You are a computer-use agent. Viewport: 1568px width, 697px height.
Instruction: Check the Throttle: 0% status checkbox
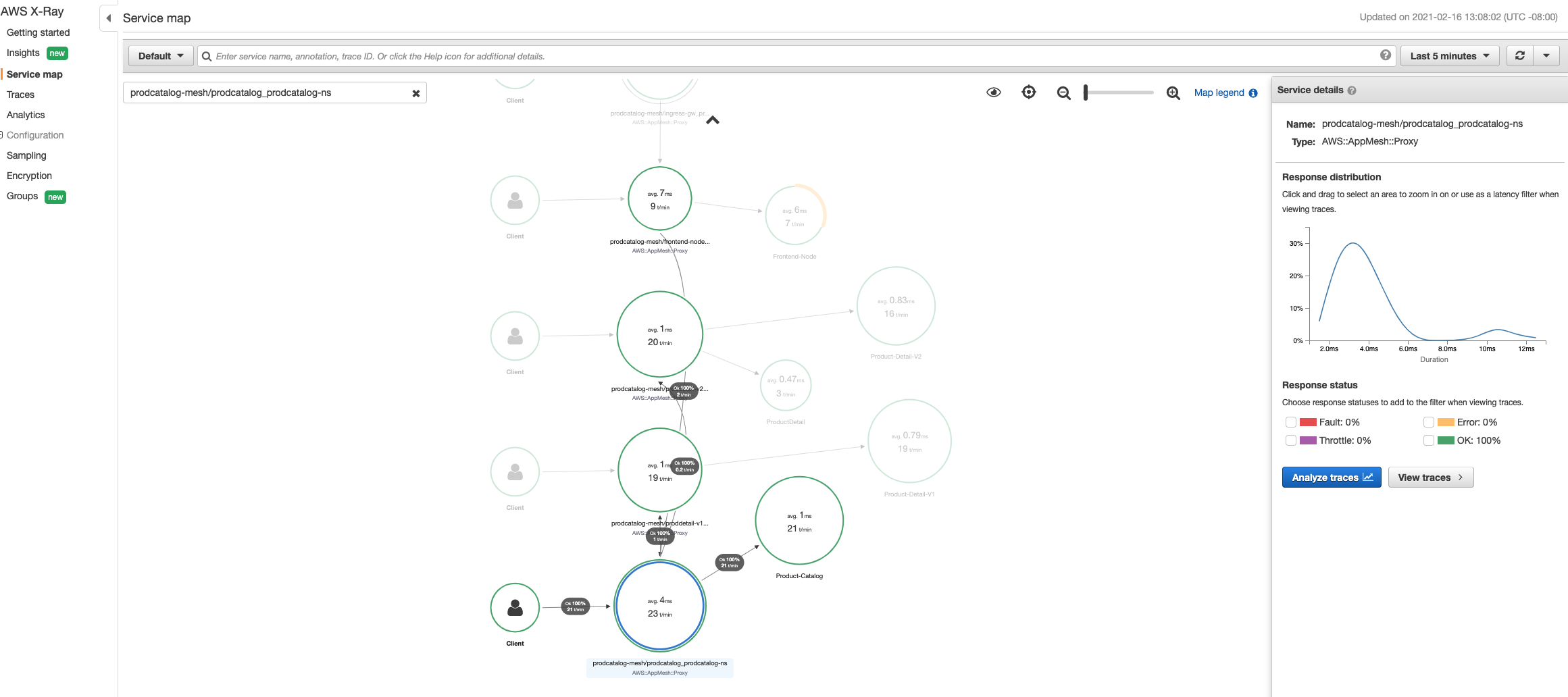1291,440
